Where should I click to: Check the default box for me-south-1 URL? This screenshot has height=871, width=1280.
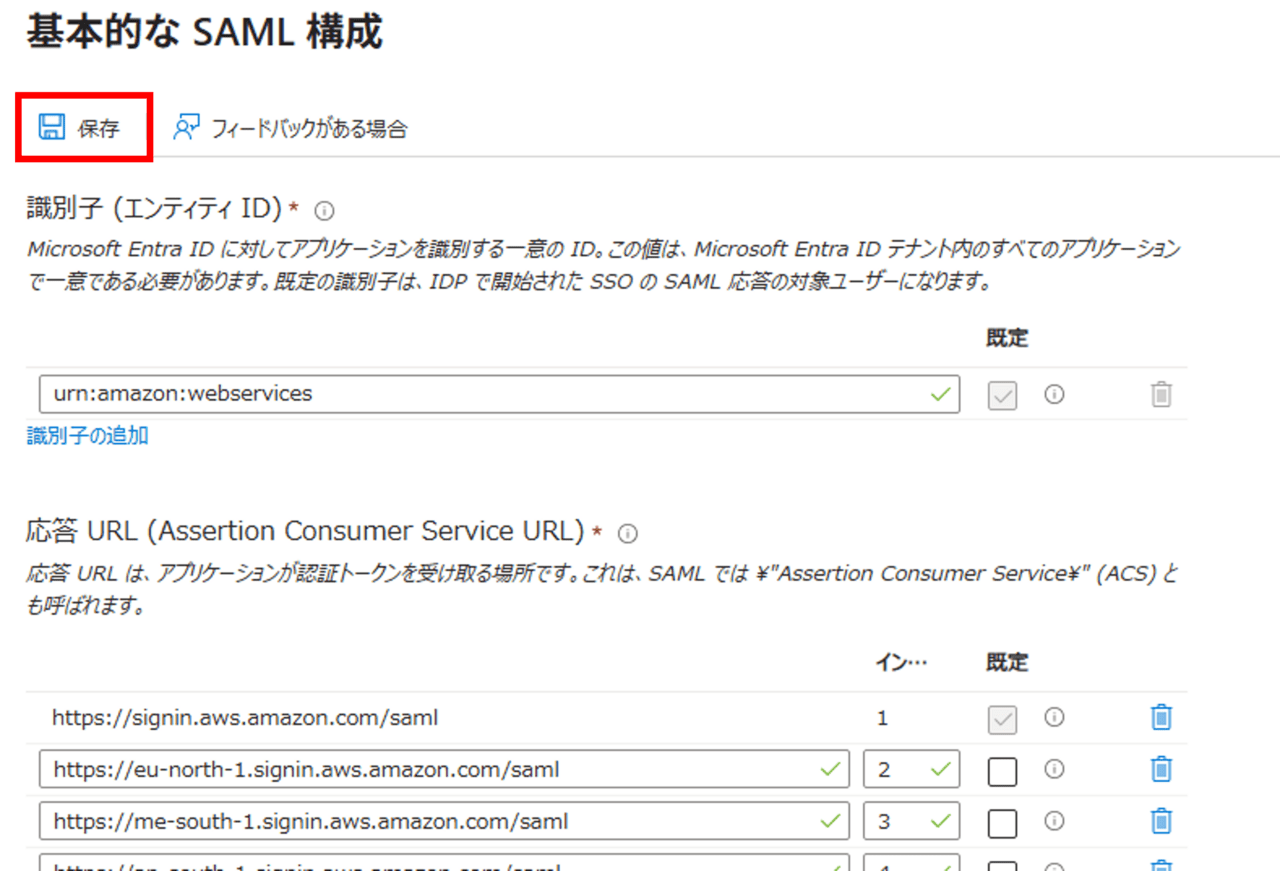click(1002, 823)
